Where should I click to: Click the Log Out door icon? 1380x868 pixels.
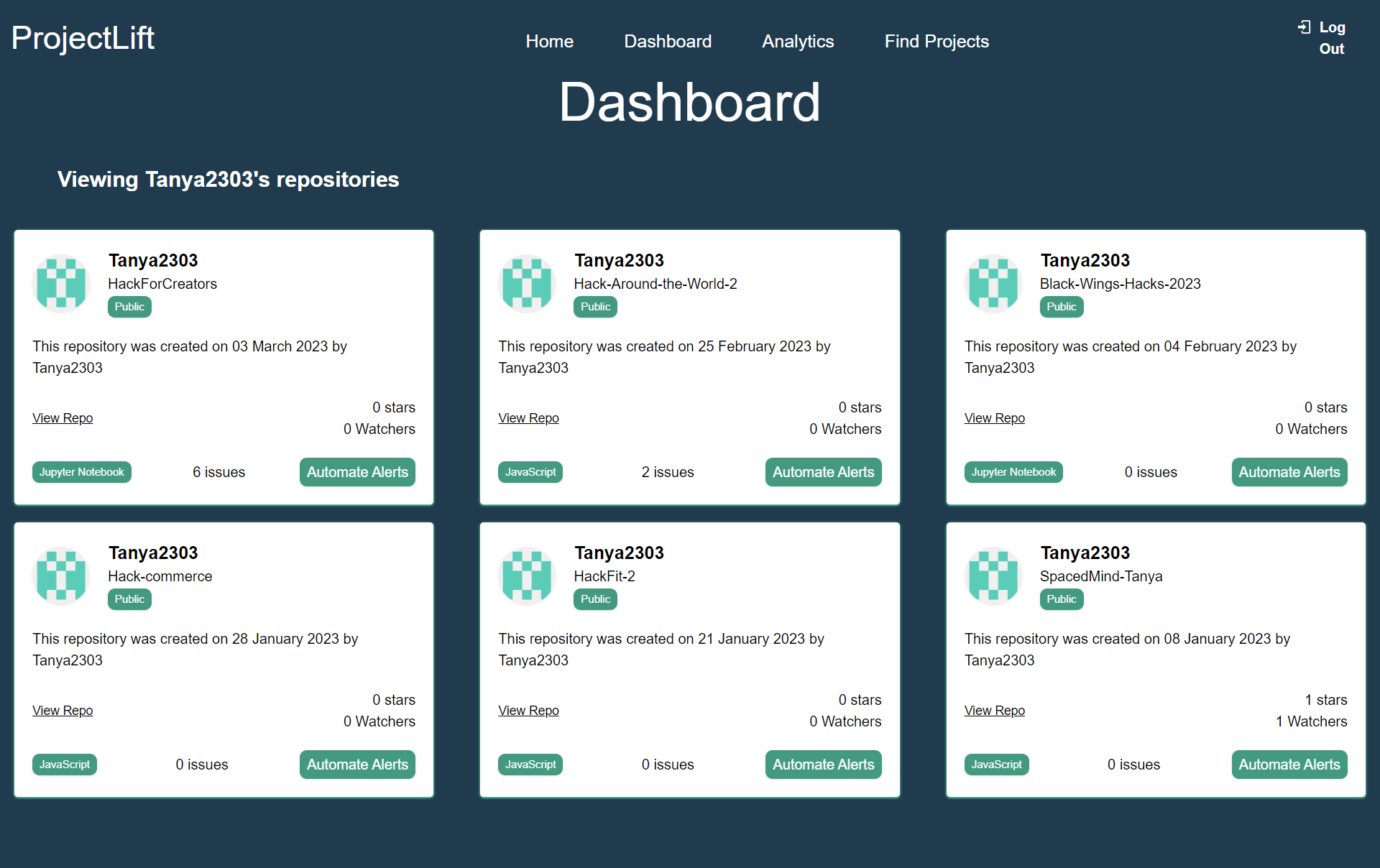point(1304,27)
